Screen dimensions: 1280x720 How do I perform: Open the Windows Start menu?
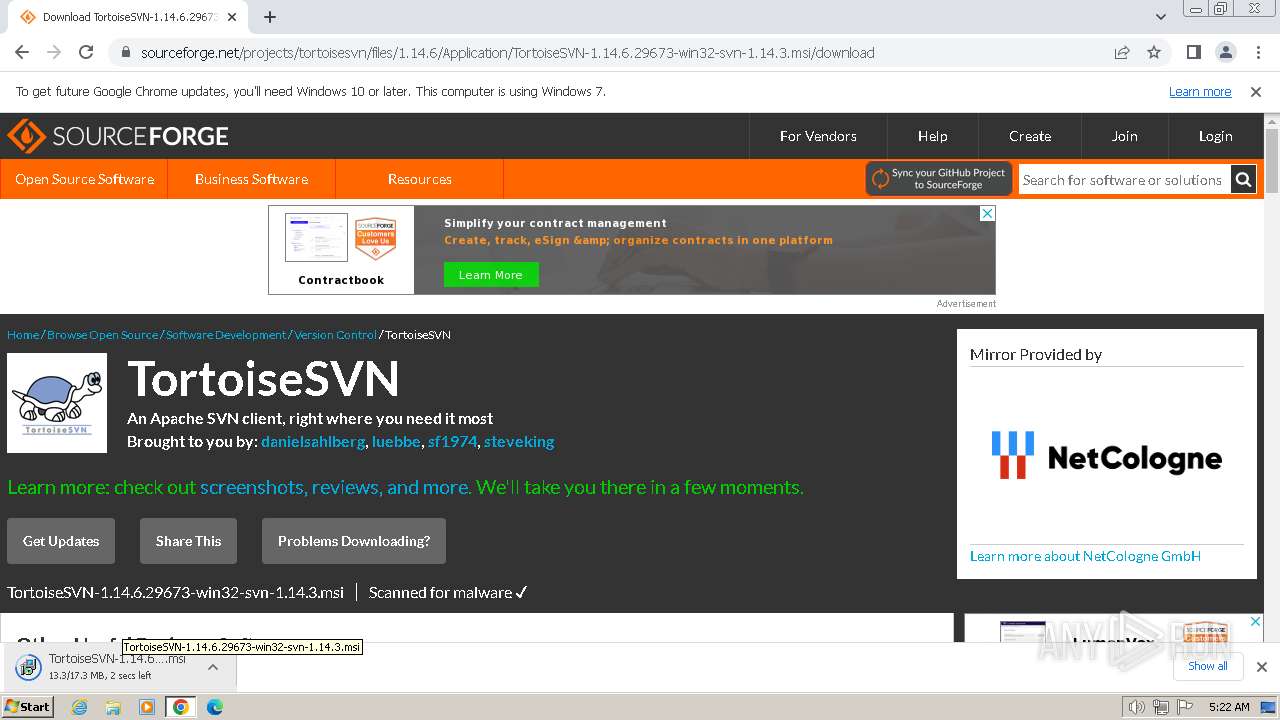(28, 707)
